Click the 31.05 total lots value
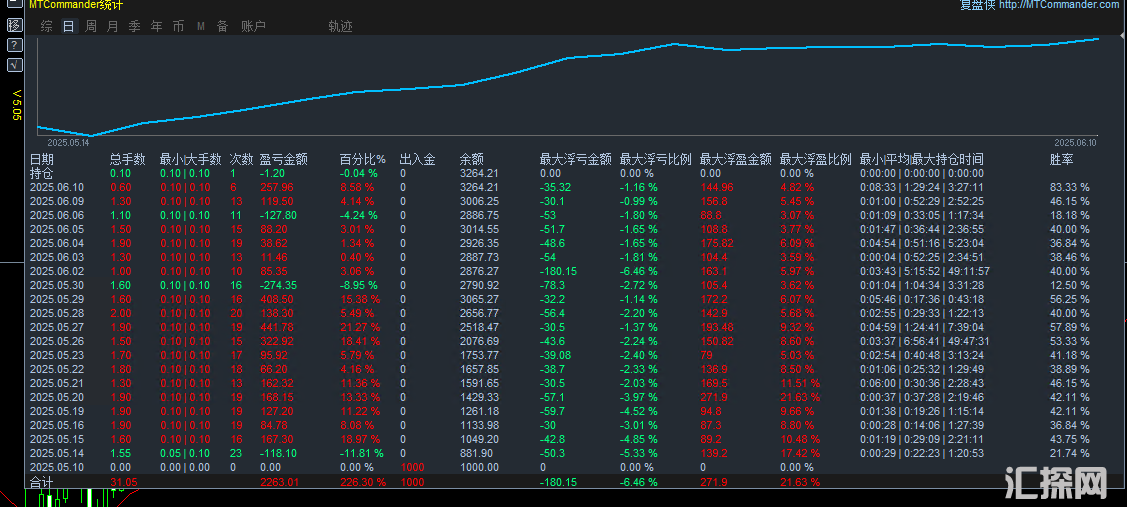Image resolution: width=1127 pixels, height=507 pixels. (123, 482)
